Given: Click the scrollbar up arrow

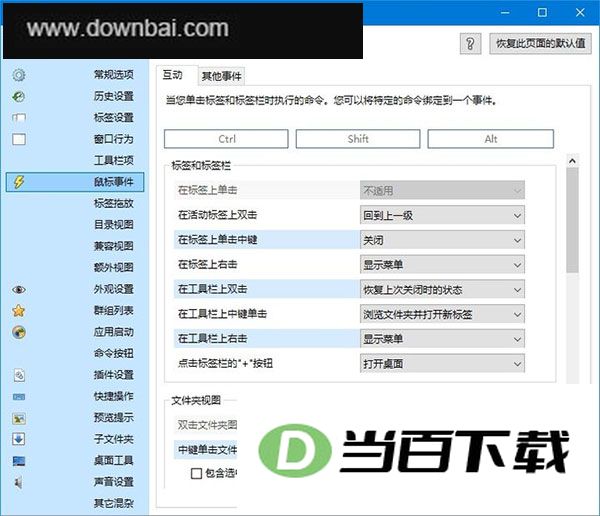Looking at the screenshot, I should pos(572,161).
